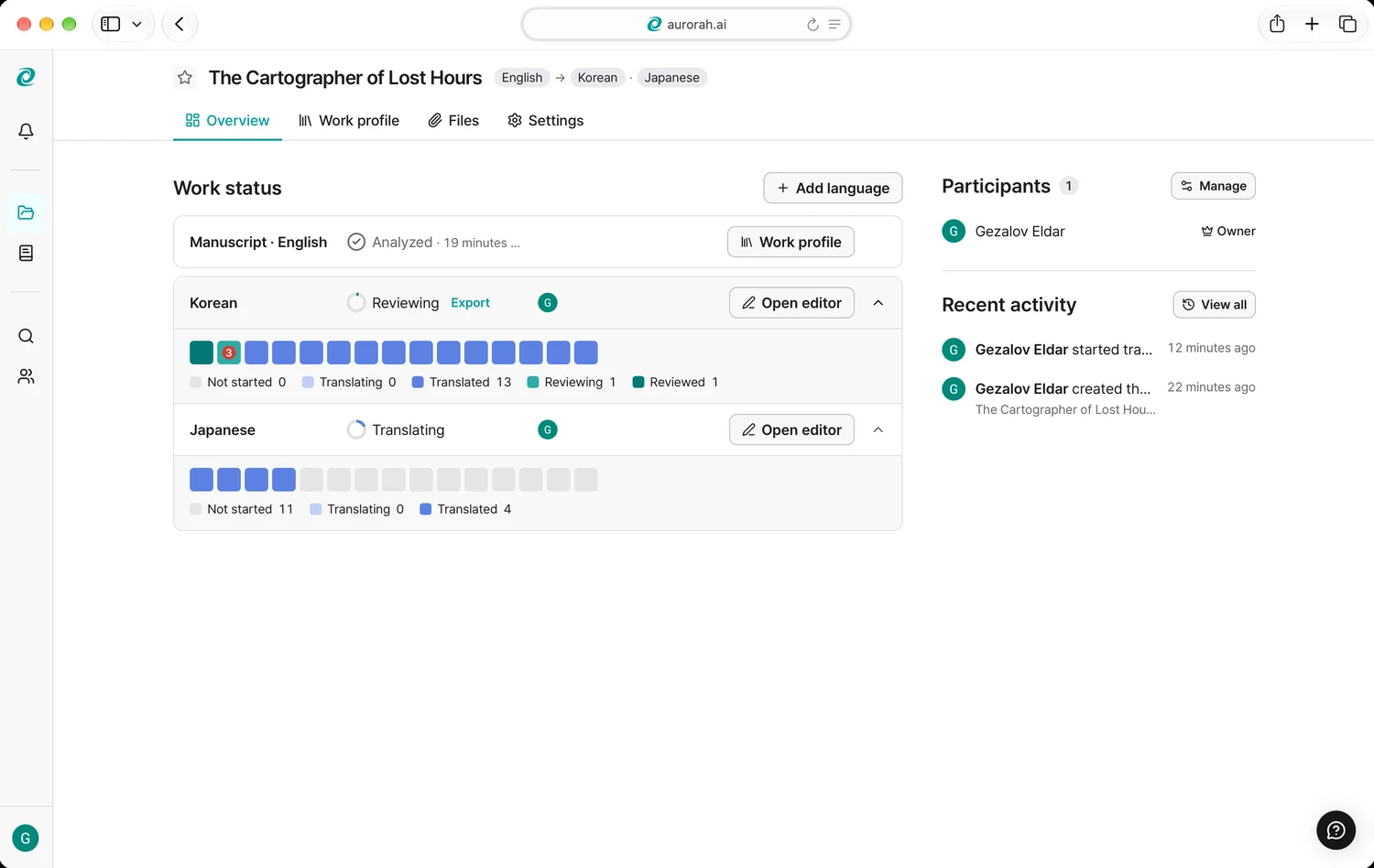Open editor for Korean
Screen dimensions: 1374x868
791,303
